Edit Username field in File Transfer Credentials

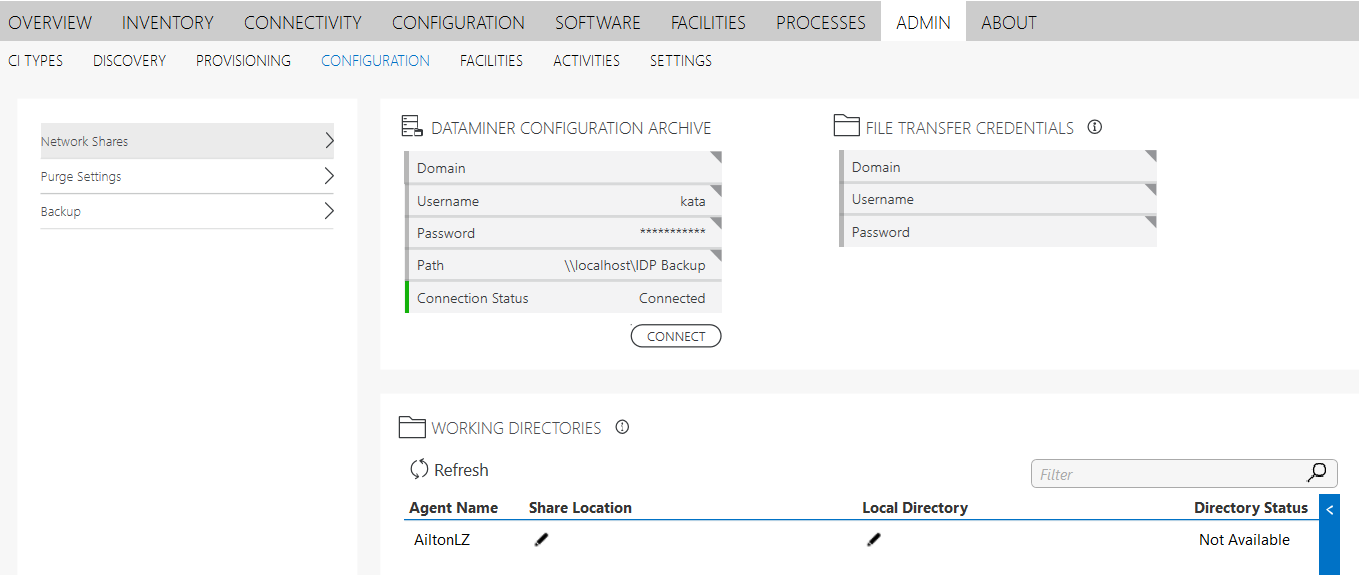(998, 199)
